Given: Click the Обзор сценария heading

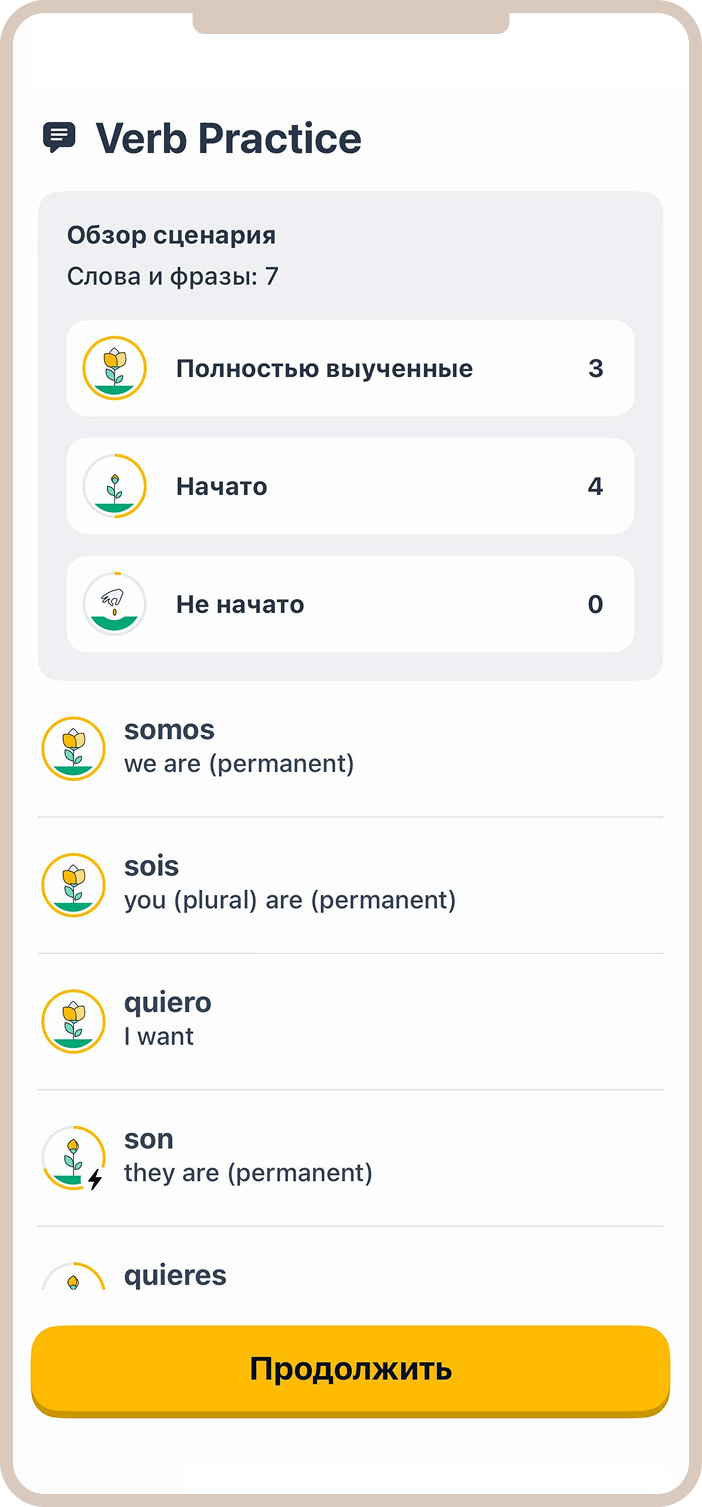Looking at the screenshot, I should pos(171,236).
